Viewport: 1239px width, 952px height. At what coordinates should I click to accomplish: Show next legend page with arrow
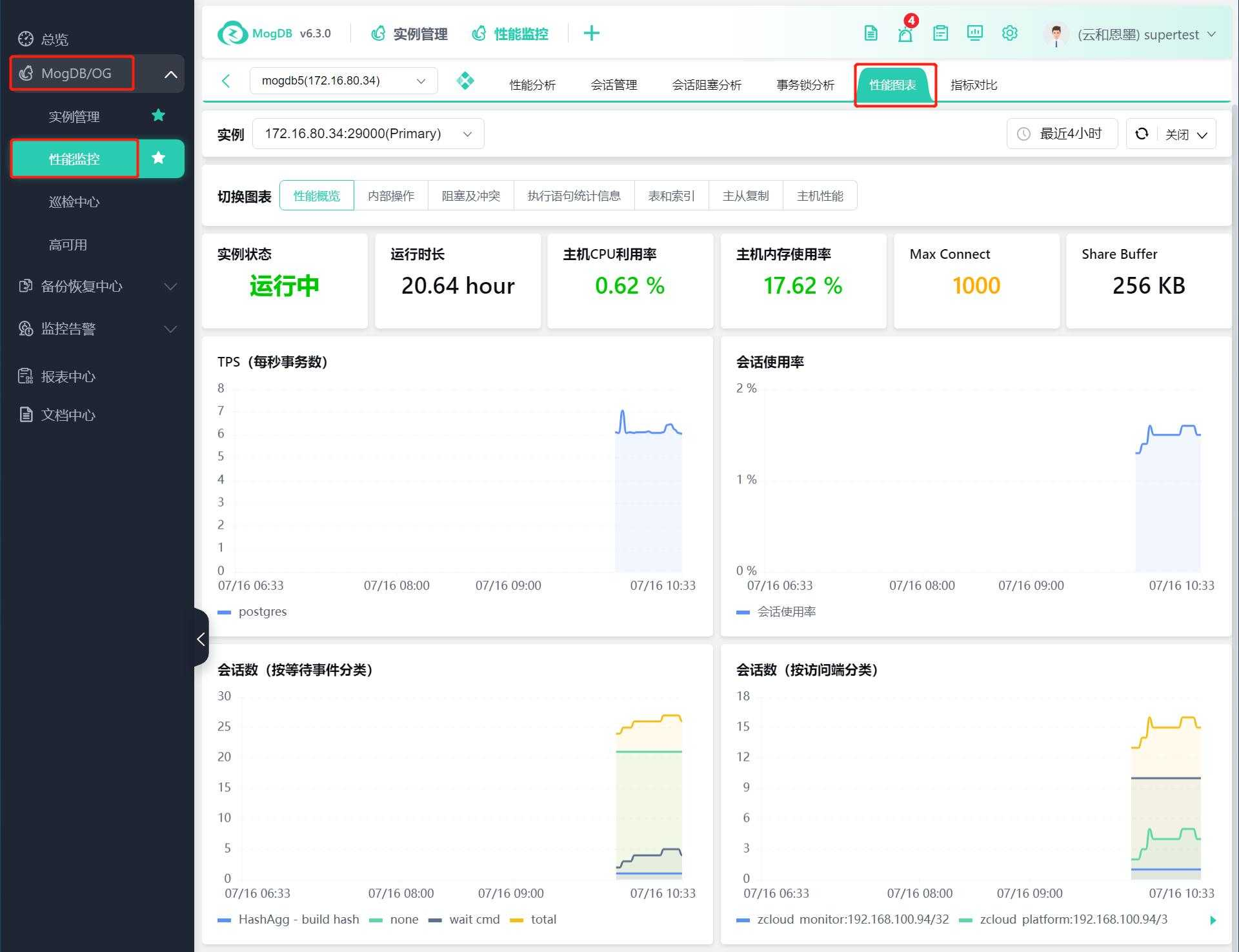pyautogui.click(x=1213, y=920)
